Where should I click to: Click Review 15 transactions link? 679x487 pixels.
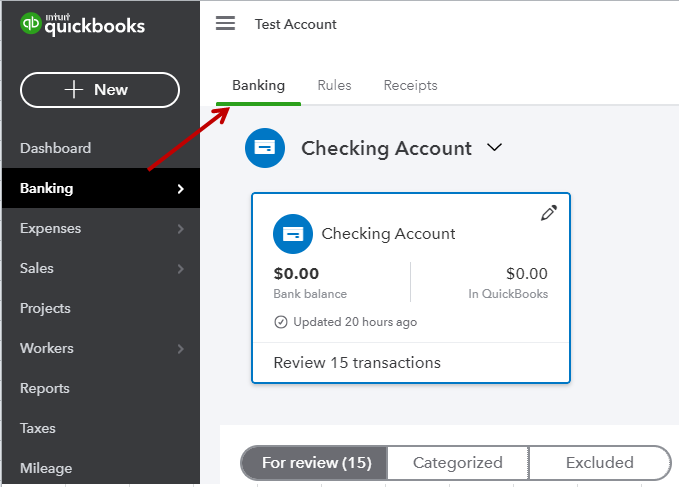coord(357,363)
